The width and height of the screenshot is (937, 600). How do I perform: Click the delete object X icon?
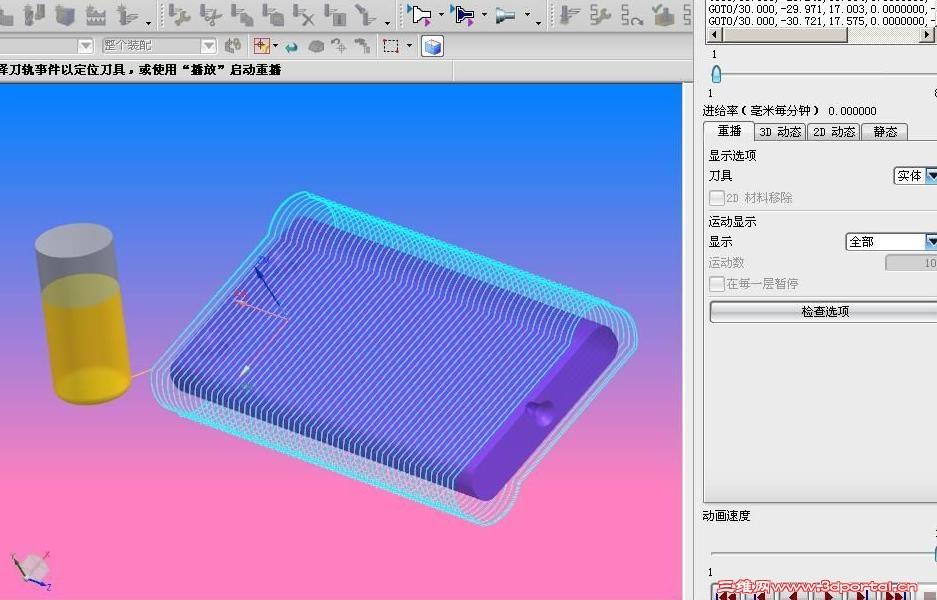click(x=304, y=15)
